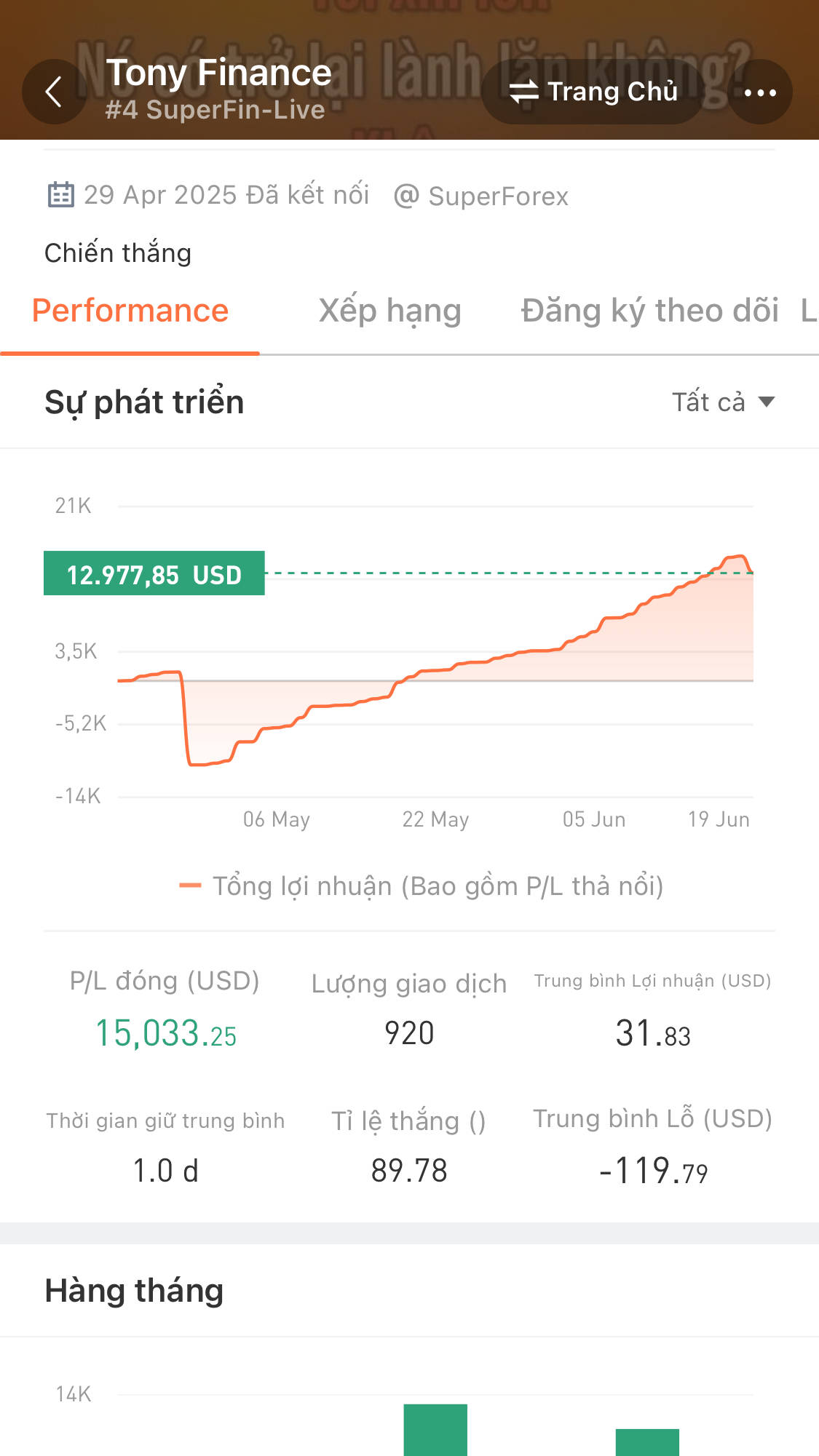819x1456 pixels.
Task: Open the three-dot more options menu
Action: coord(760,92)
